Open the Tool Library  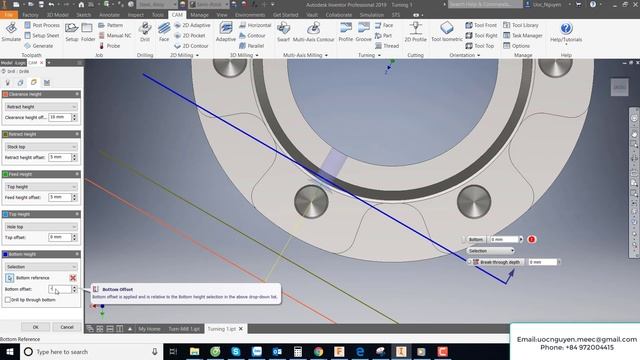click(x=521, y=25)
